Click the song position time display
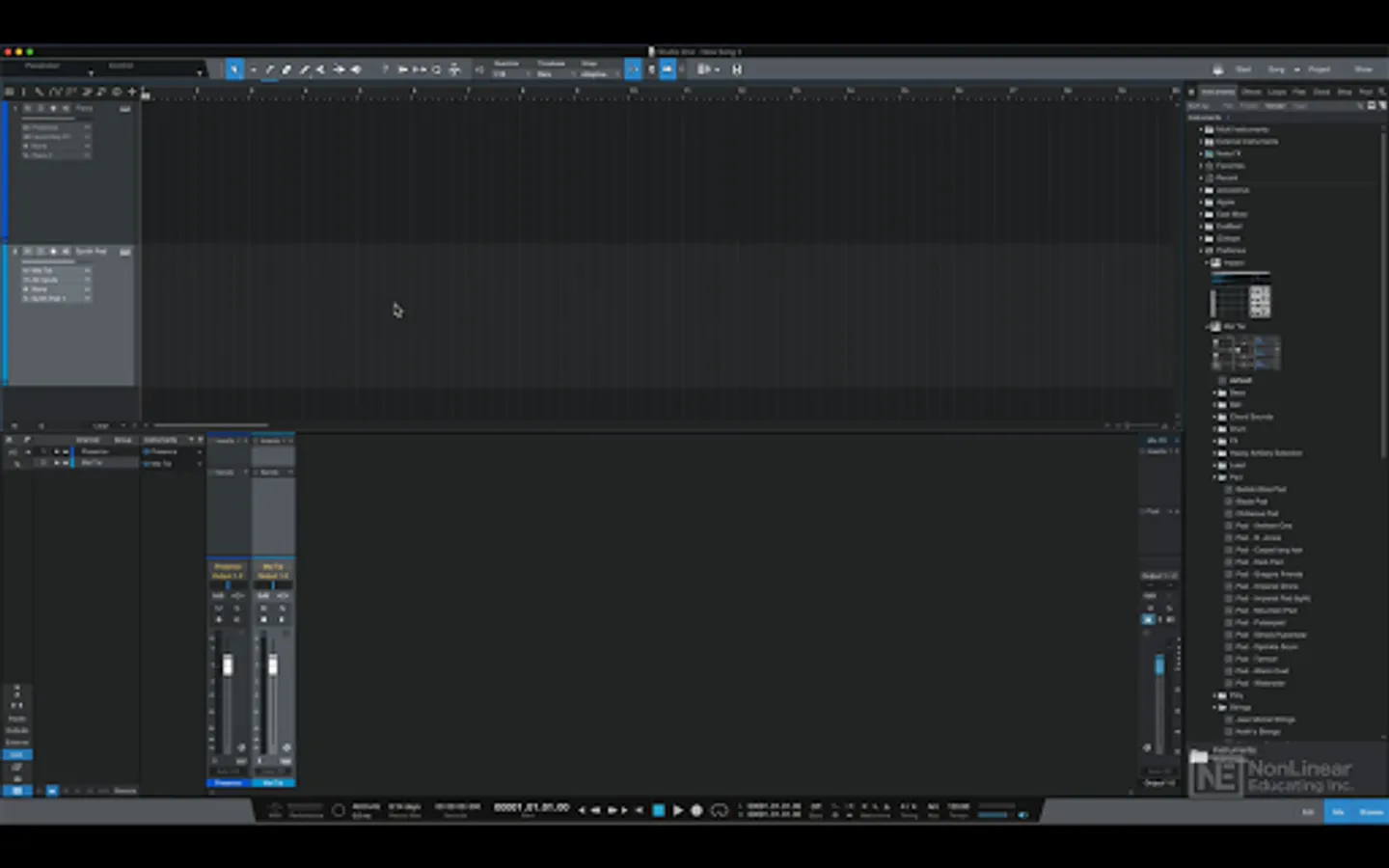 531,808
